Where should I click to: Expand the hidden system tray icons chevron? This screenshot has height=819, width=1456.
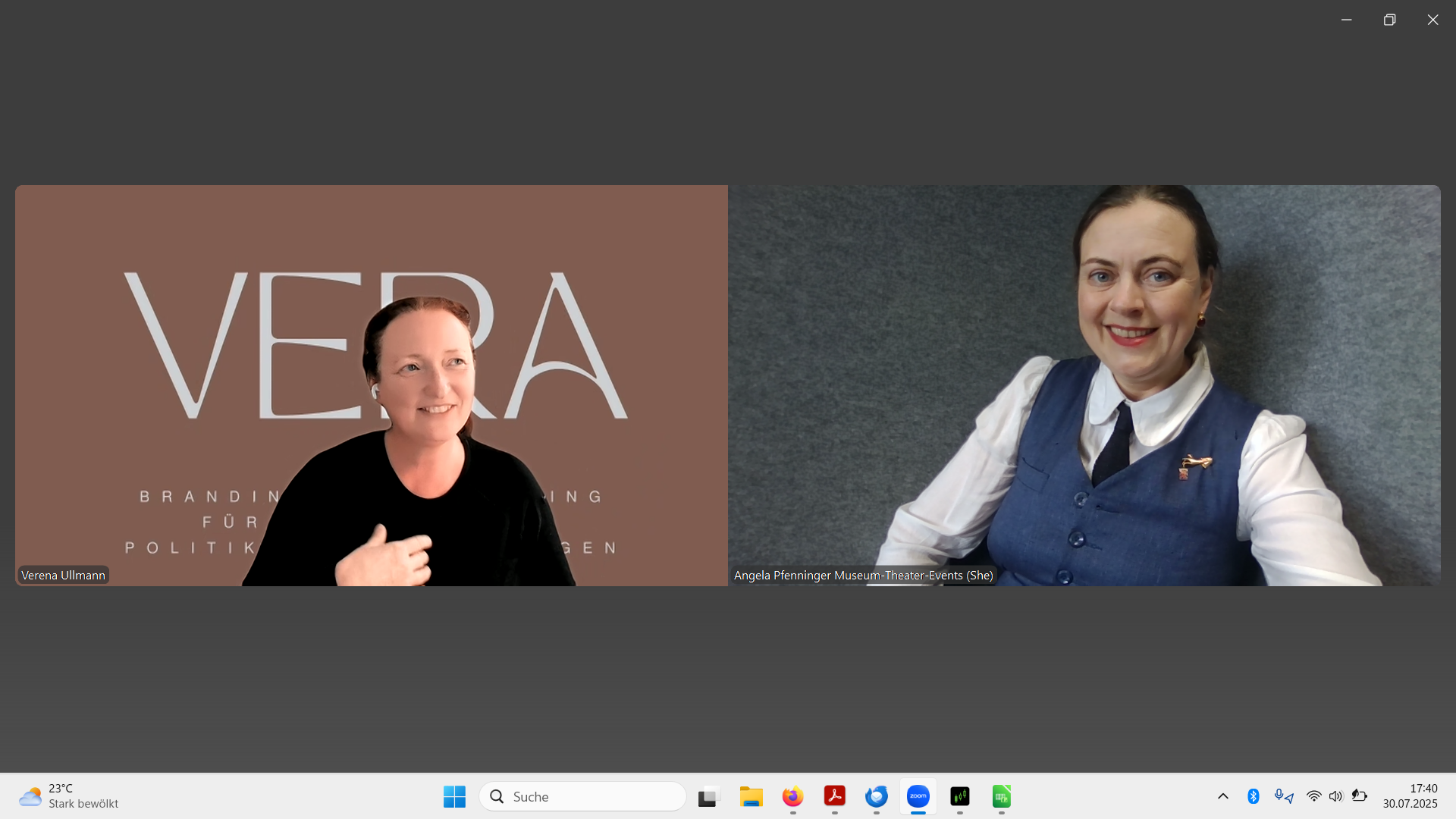(1222, 796)
